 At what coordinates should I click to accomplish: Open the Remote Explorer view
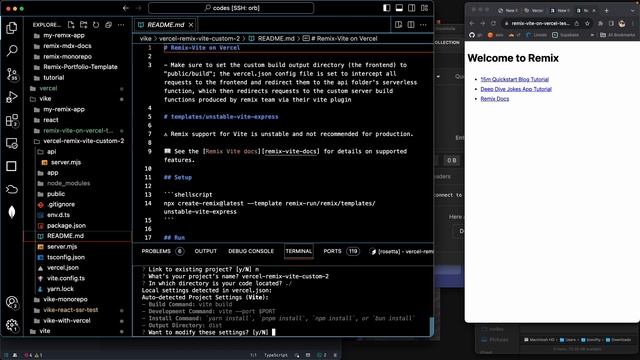12,143
